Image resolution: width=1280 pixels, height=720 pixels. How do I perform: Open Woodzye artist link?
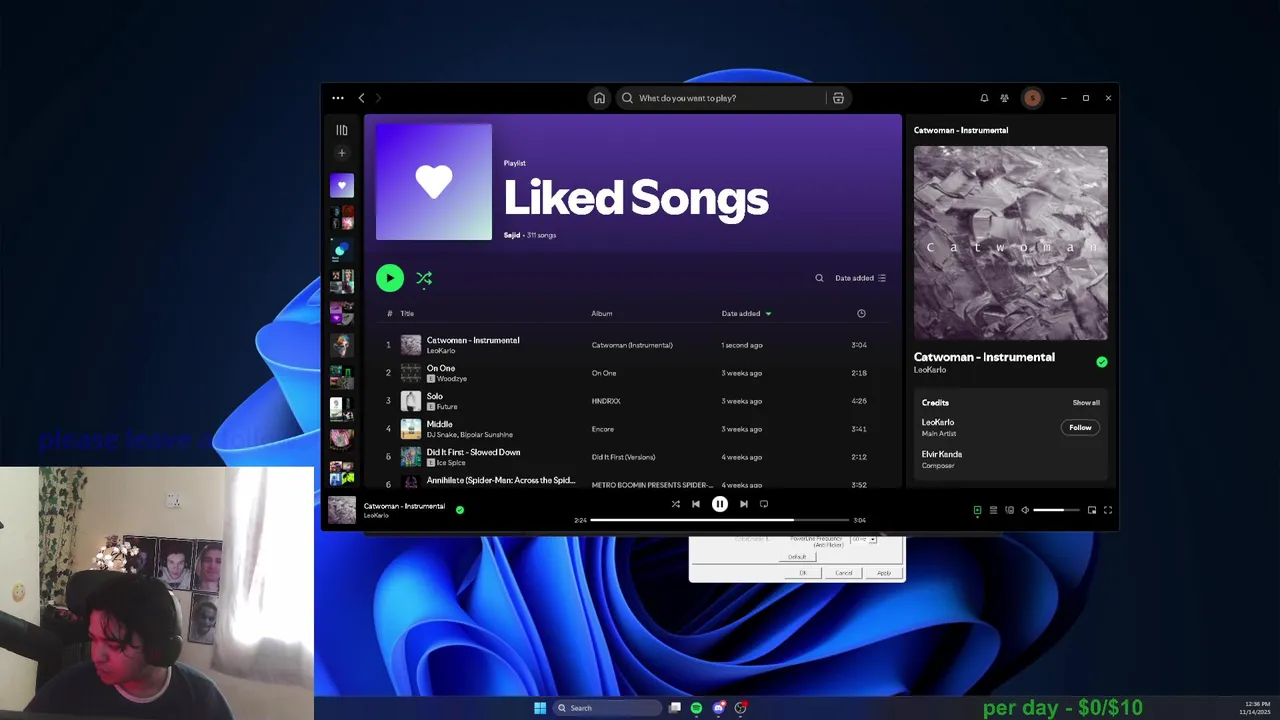(452, 379)
